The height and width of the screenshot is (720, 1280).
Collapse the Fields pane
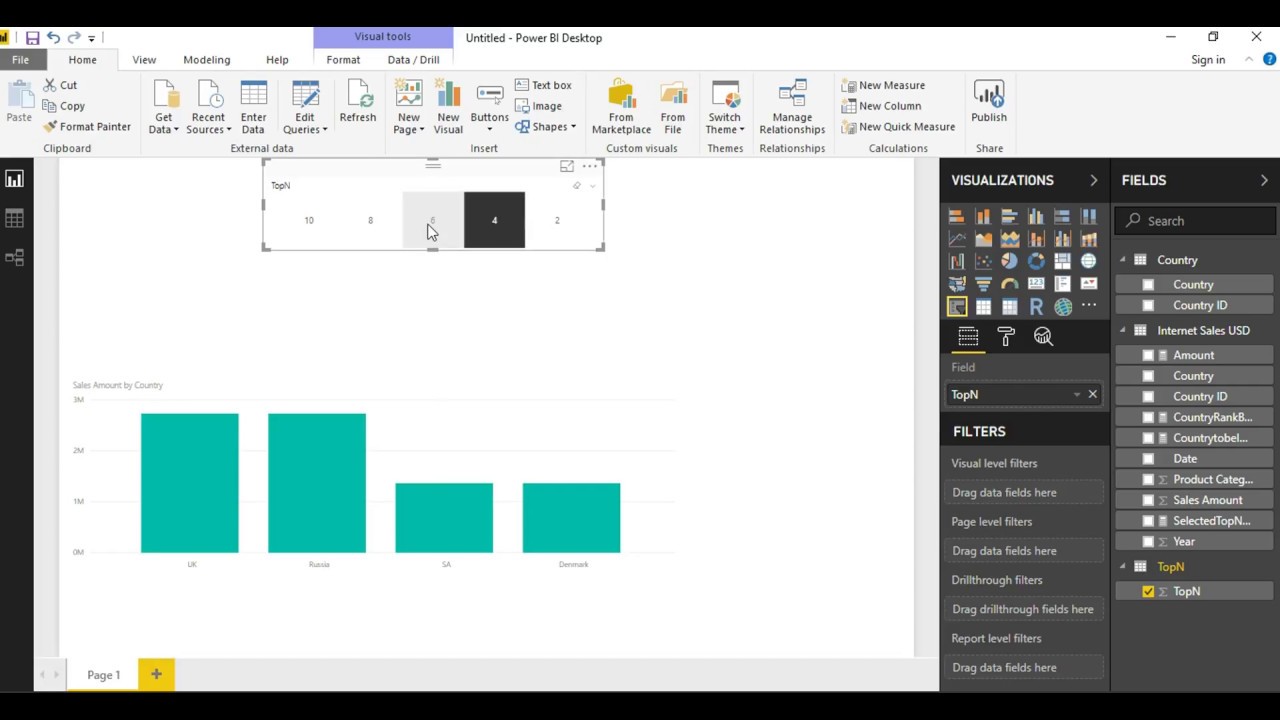point(1264,180)
